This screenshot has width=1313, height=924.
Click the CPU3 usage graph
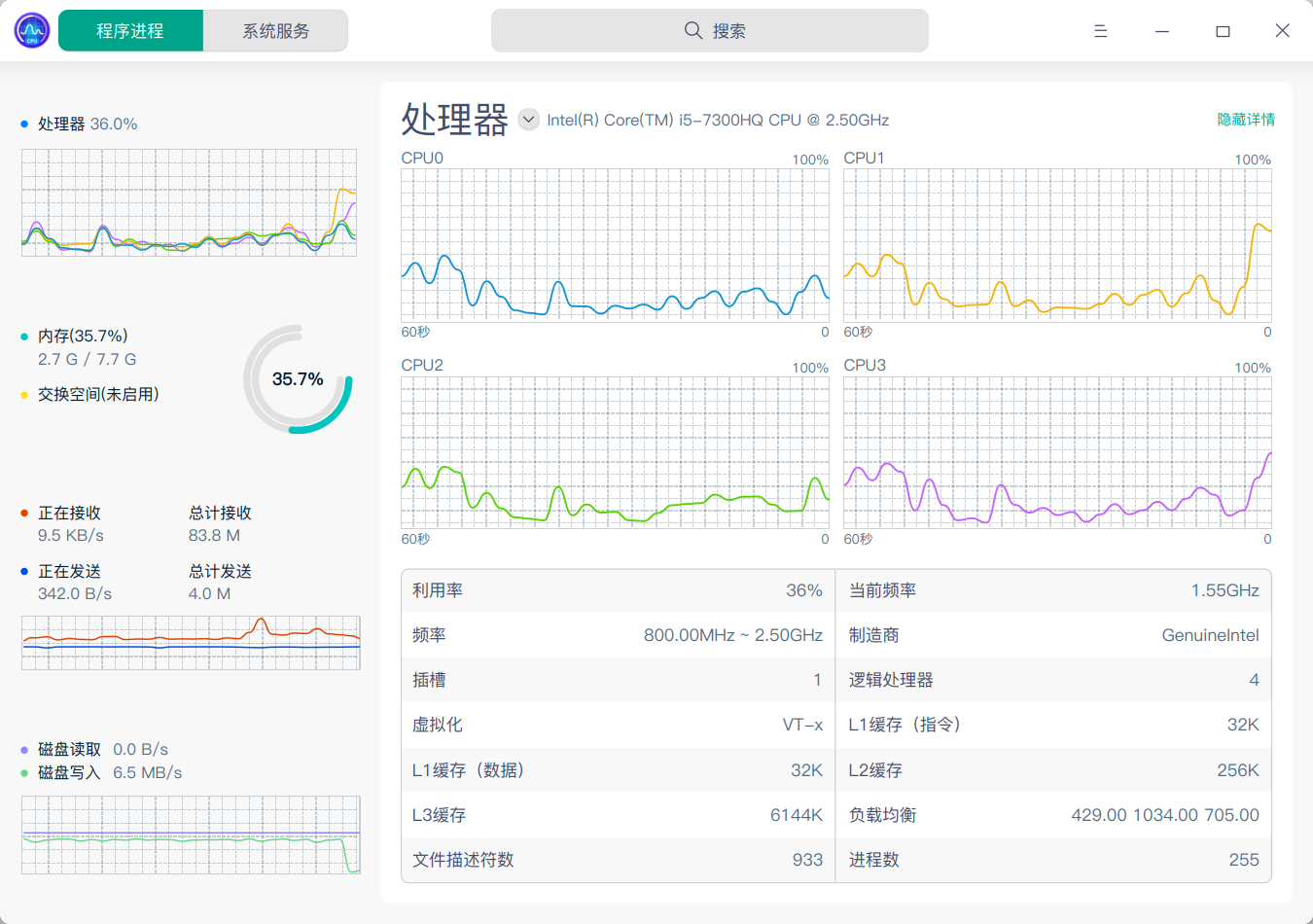[x=1057, y=452]
